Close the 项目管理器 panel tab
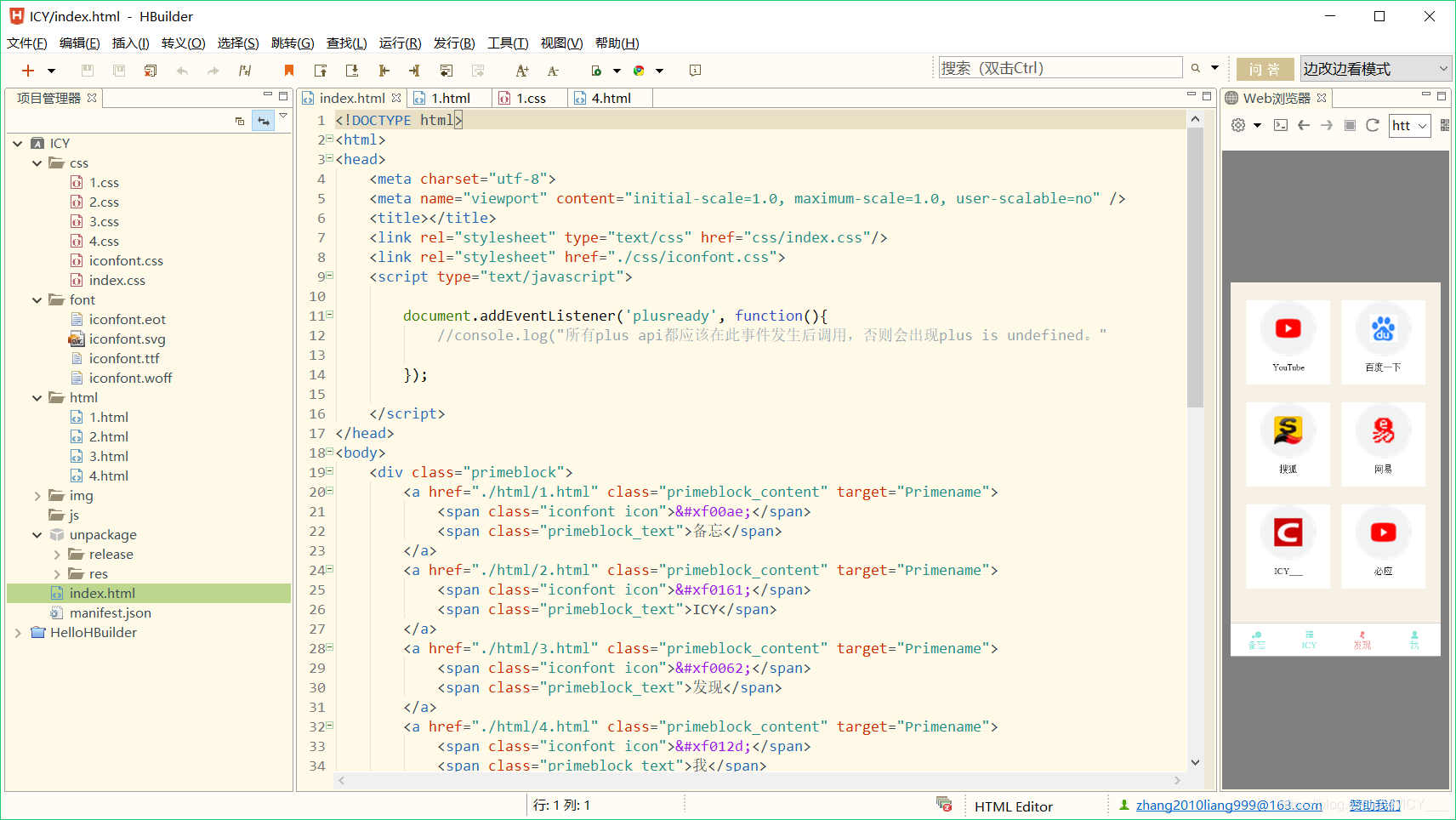 (x=92, y=98)
